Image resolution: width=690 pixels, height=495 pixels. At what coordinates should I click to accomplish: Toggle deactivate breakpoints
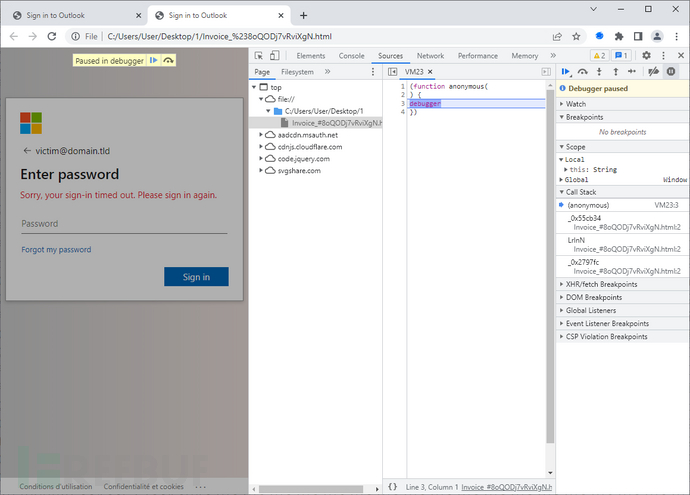click(653, 72)
